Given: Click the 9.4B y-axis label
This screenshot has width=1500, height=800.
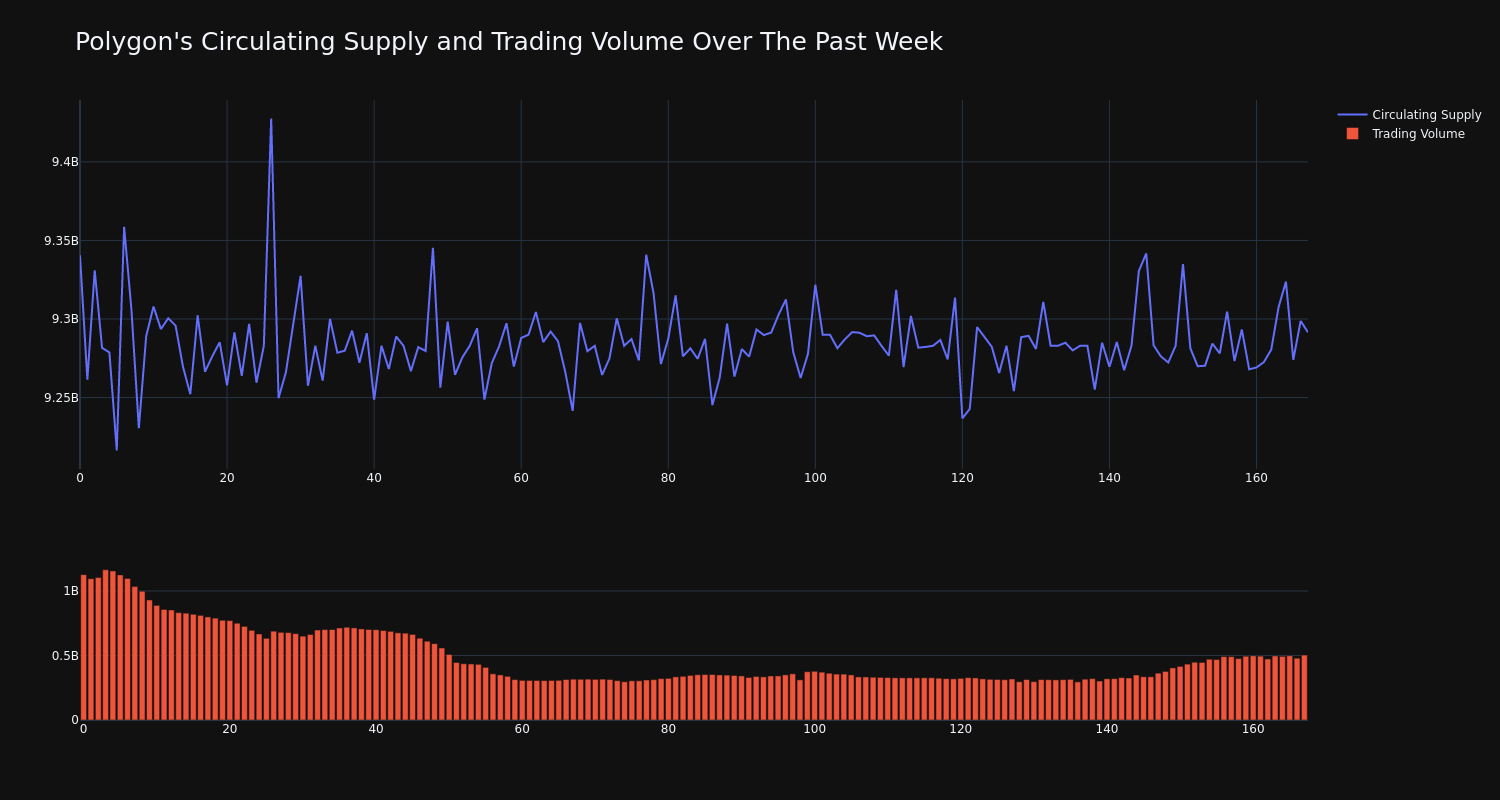Looking at the screenshot, I should point(65,162).
